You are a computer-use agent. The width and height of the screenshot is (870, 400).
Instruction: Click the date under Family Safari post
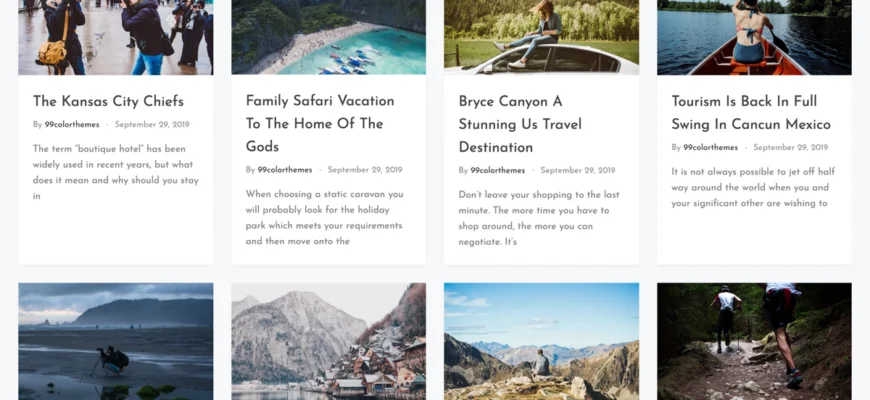[x=365, y=170]
